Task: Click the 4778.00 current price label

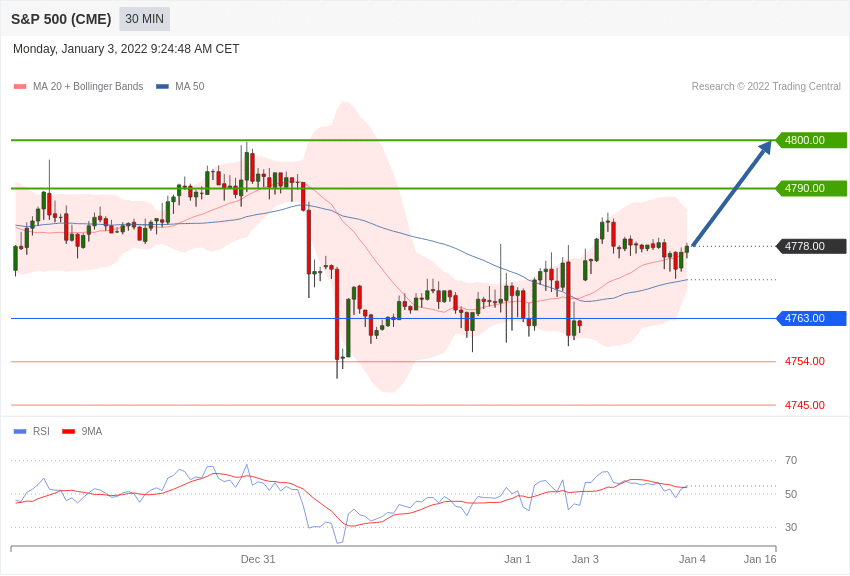Action: [812, 247]
